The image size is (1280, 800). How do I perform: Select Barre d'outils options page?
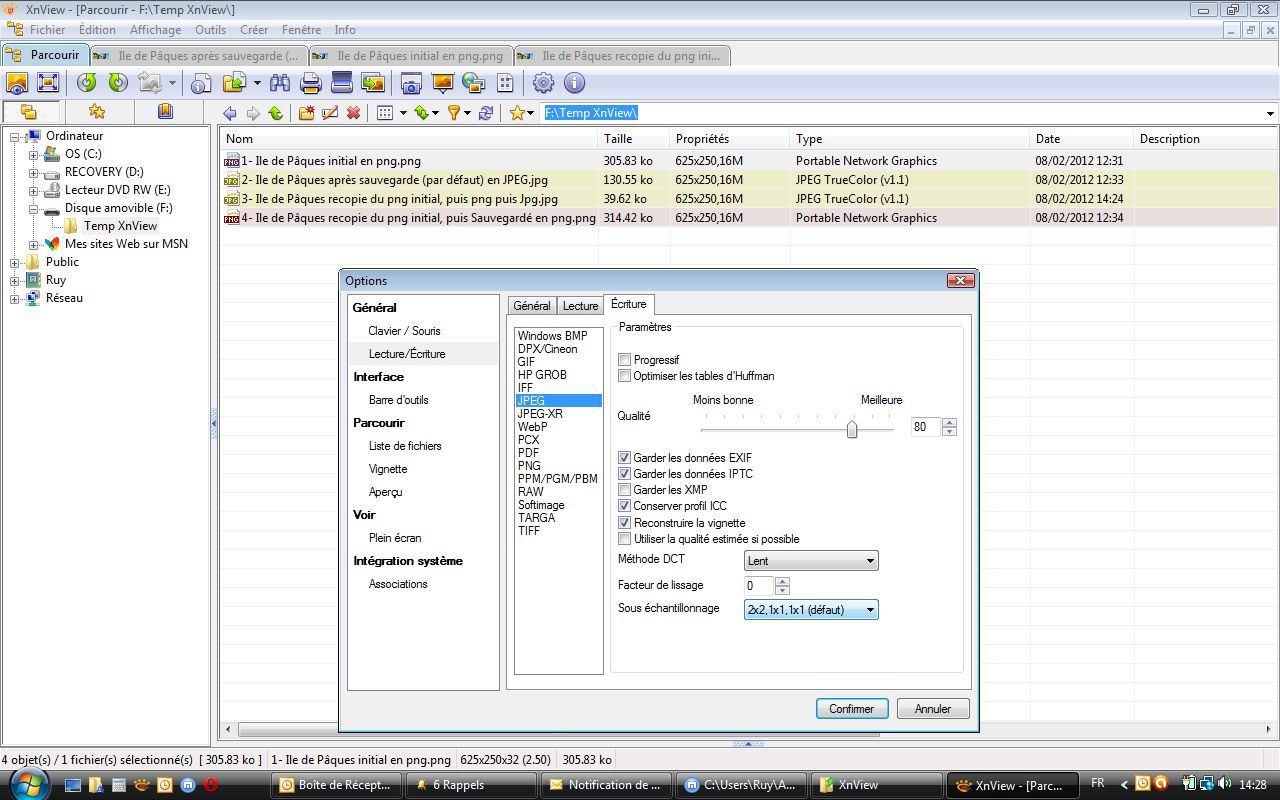(398, 400)
